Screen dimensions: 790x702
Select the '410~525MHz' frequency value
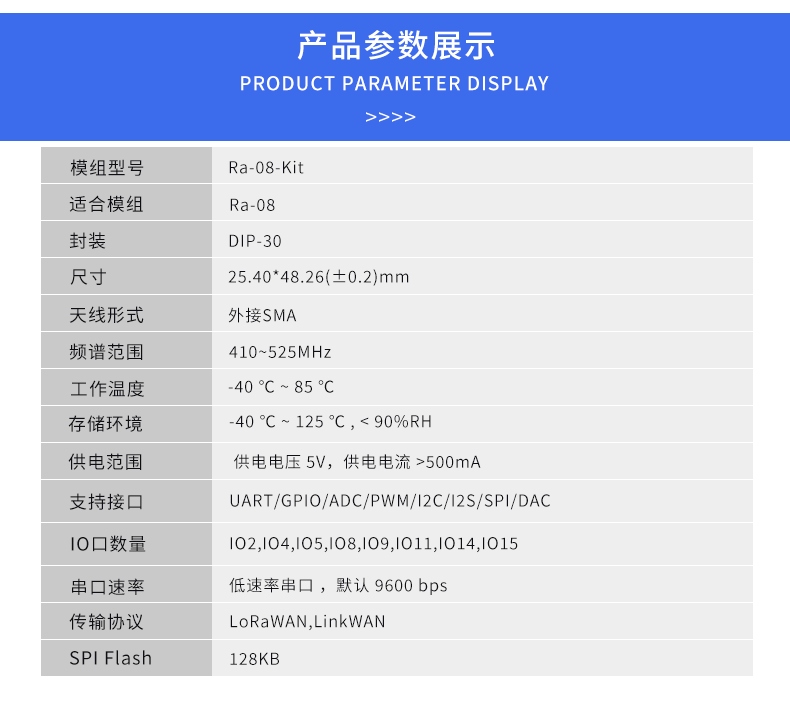[x=280, y=352]
